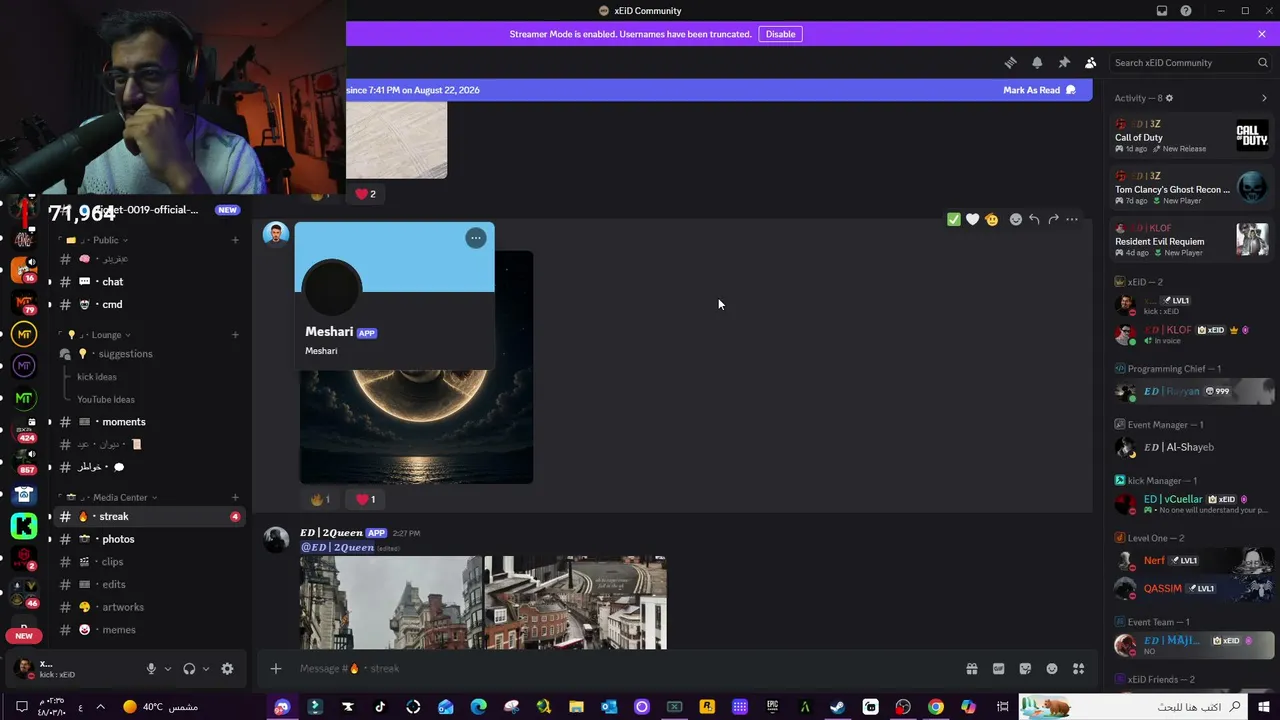
Task: React with white heart emoji
Action: (973, 219)
